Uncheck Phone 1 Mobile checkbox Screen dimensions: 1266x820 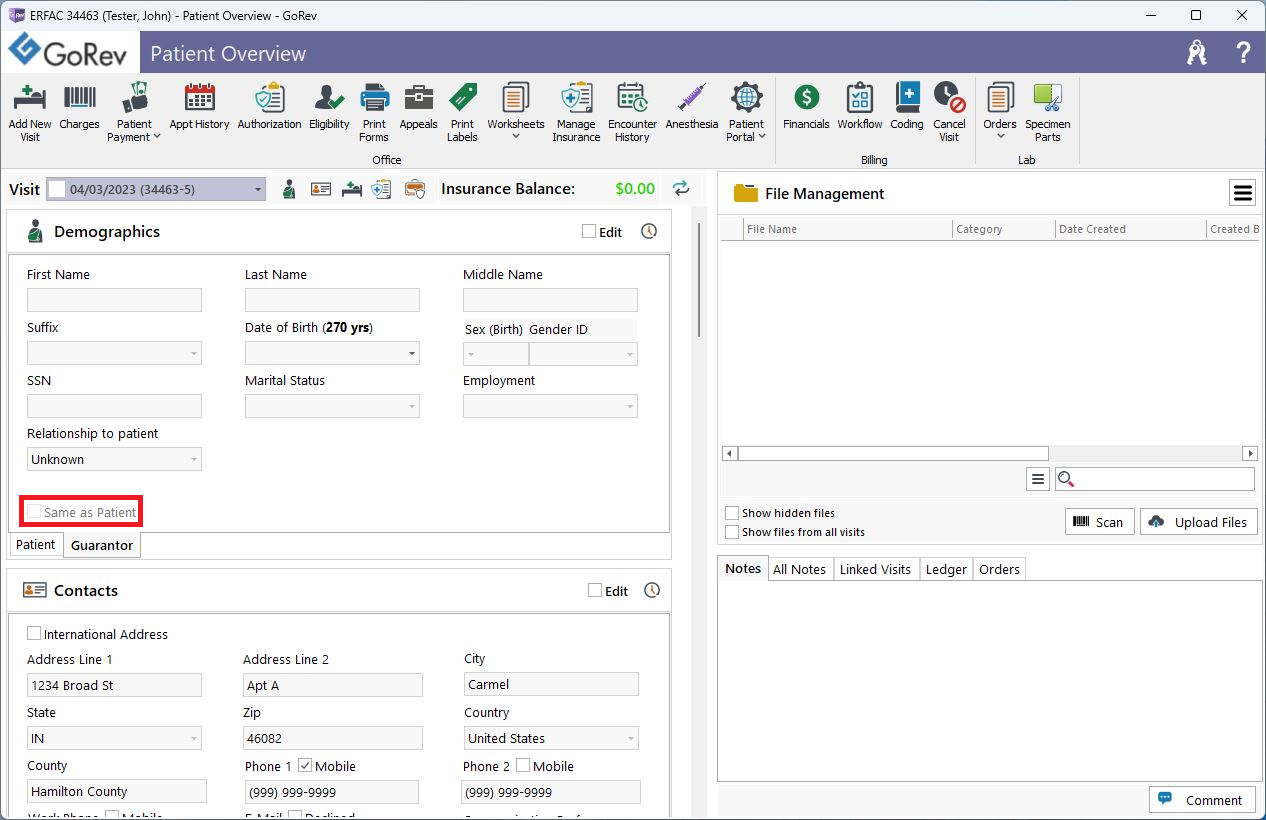tap(305, 765)
